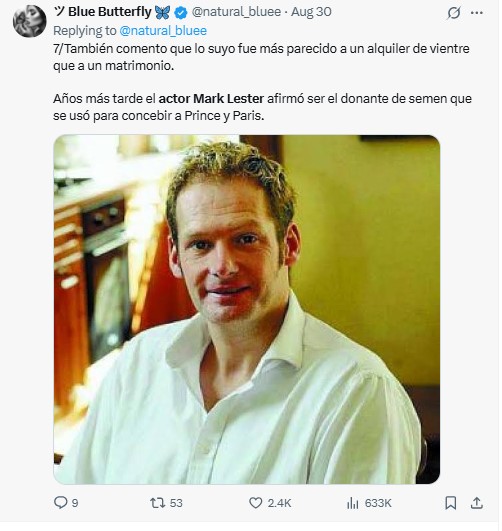Open the three-dot more options menu

pyautogui.click(x=479, y=13)
